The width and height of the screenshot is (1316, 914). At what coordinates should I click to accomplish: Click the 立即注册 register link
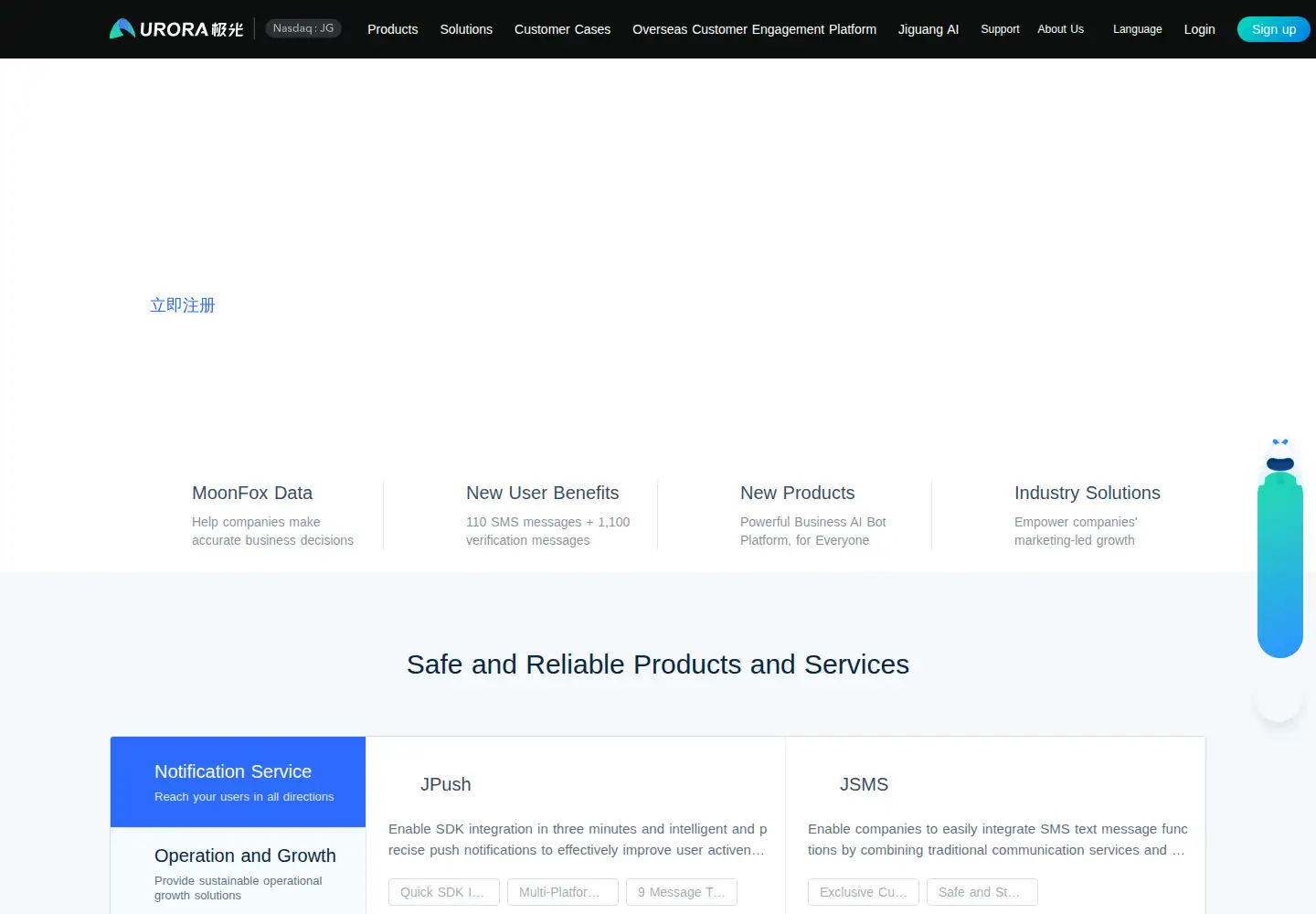183,305
